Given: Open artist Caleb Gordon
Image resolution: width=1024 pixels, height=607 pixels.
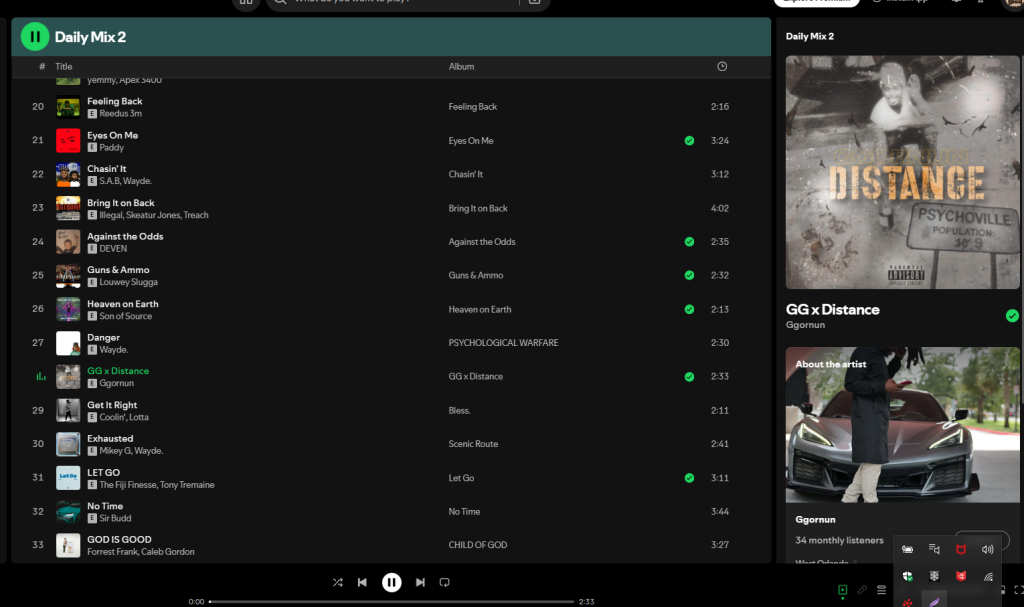Looking at the screenshot, I should 167,551.
